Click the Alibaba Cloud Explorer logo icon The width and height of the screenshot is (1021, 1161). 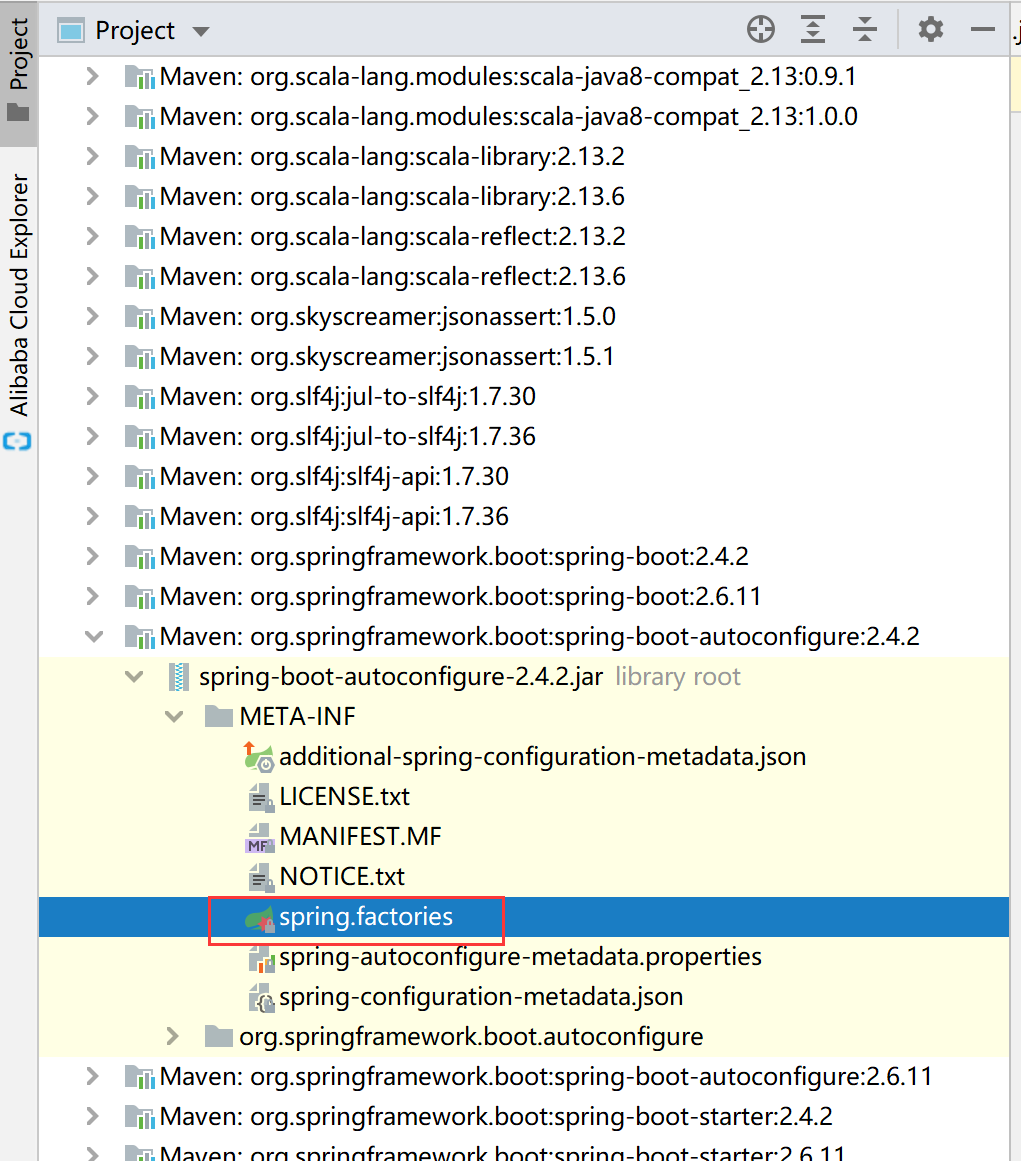coord(18,442)
